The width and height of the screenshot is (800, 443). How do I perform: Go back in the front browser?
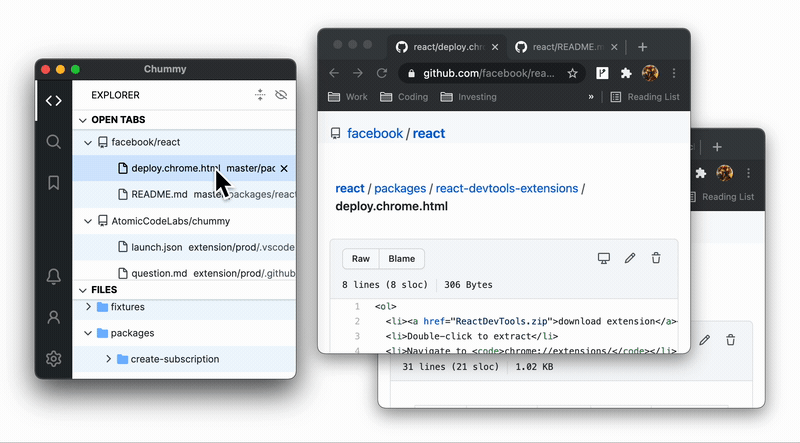[x=334, y=73]
